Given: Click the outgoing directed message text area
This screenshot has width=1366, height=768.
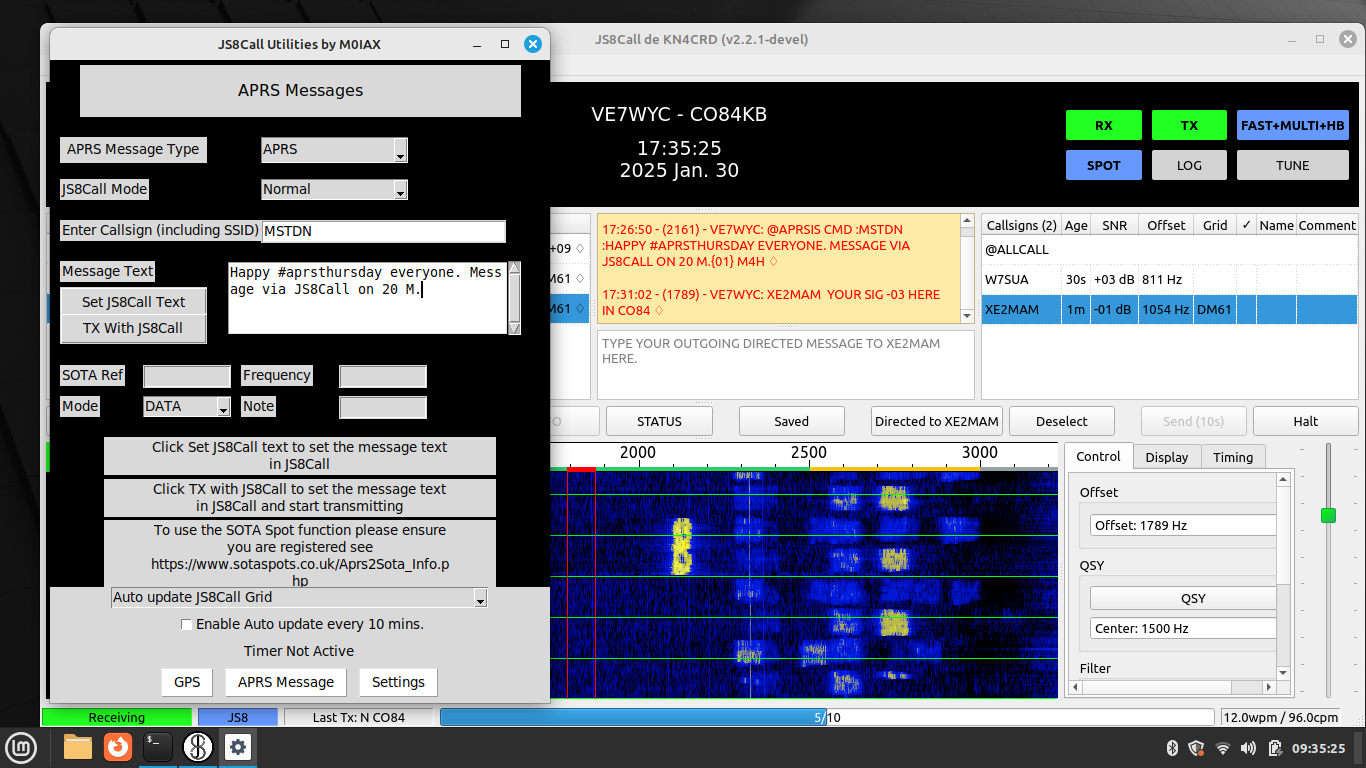Looking at the screenshot, I should pyautogui.click(x=785, y=365).
